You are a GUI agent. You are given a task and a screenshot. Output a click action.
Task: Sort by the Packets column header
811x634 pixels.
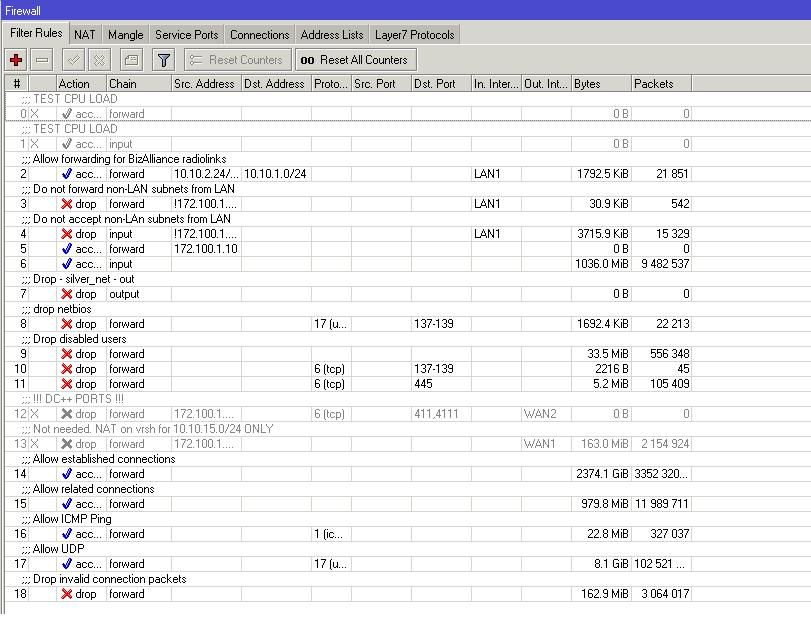click(662, 84)
